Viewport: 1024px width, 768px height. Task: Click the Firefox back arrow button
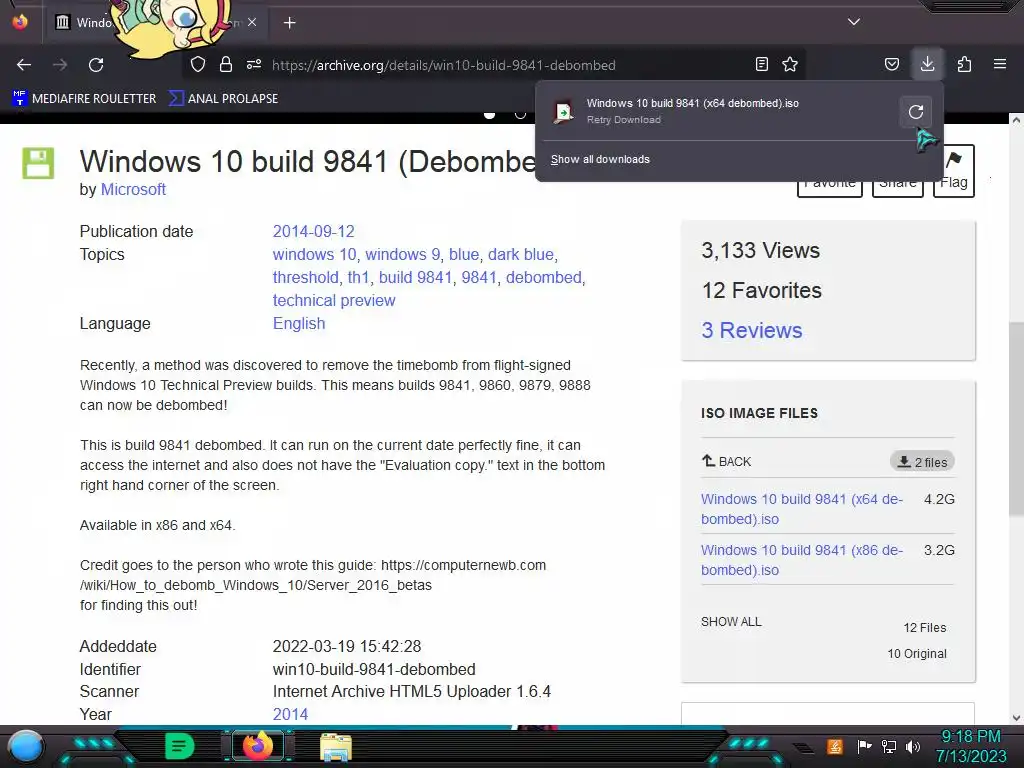24,65
